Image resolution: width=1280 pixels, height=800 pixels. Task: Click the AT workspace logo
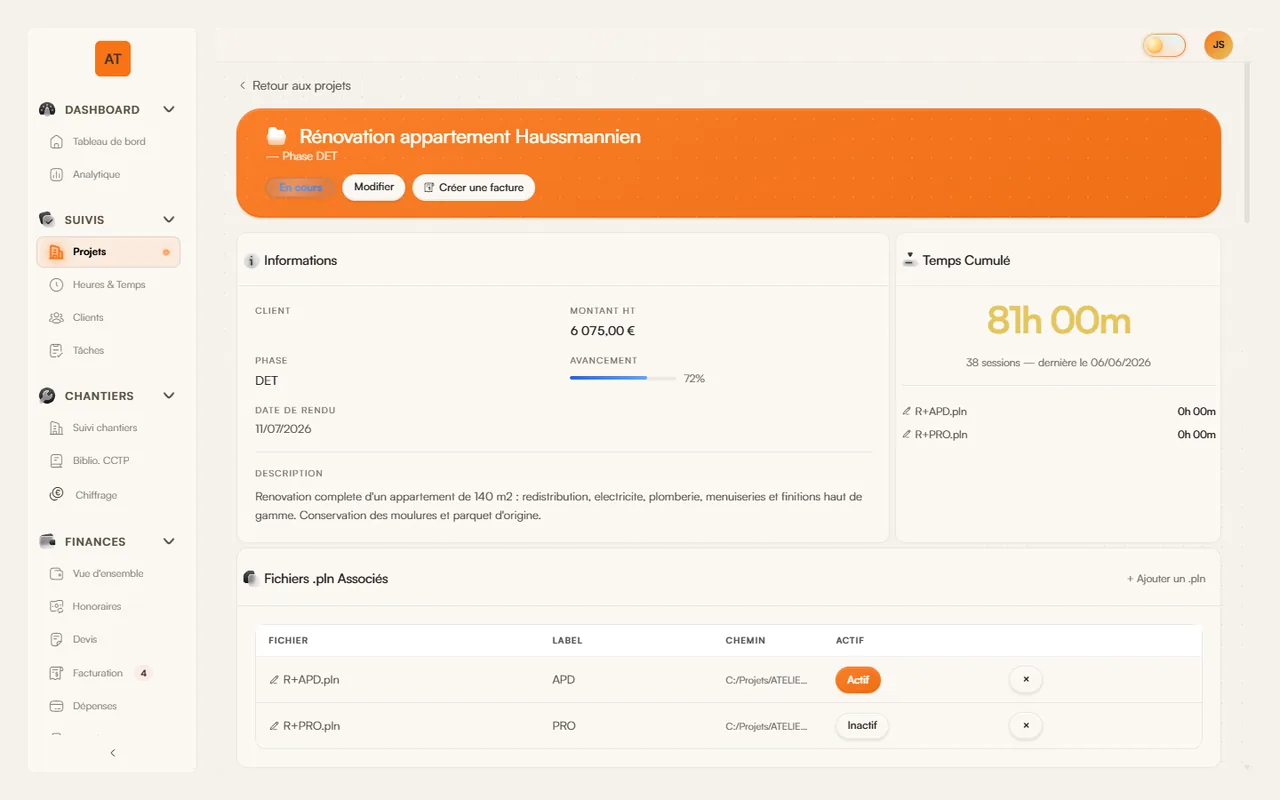click(113, 59)
